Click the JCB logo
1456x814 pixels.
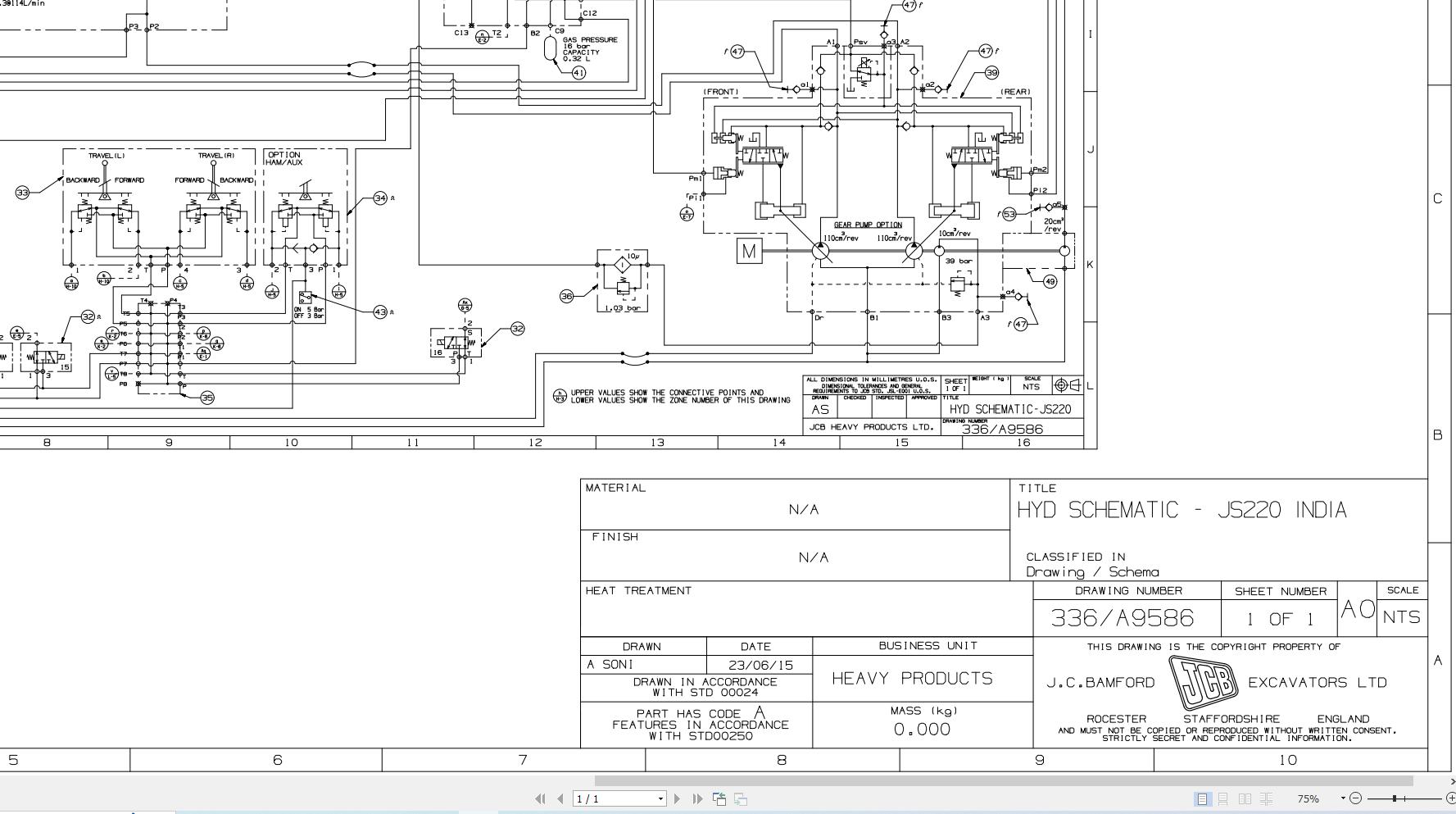(x=1203, y=682)
